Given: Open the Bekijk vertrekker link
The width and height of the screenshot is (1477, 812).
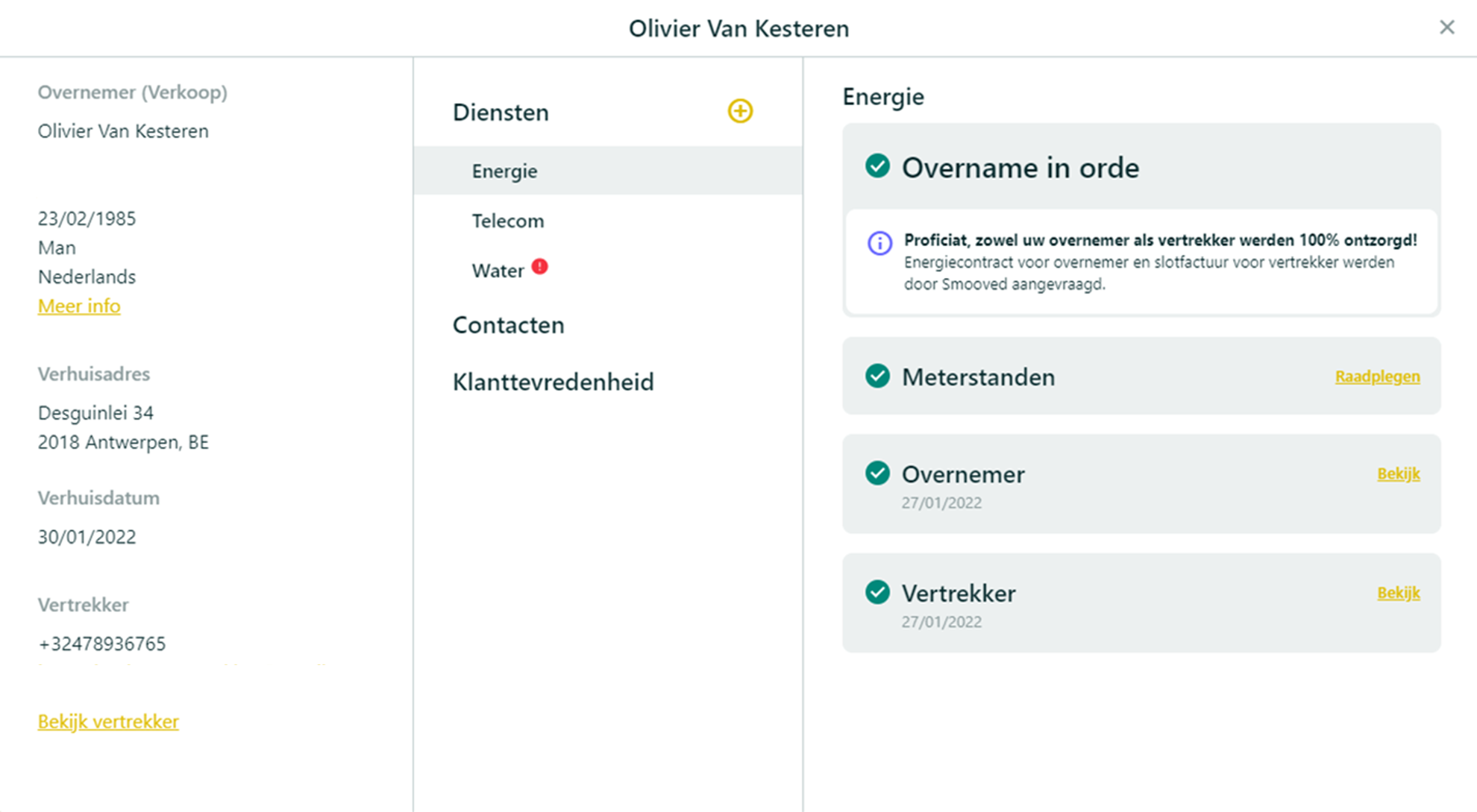Looking at the screenshot, I should [108, 721].
